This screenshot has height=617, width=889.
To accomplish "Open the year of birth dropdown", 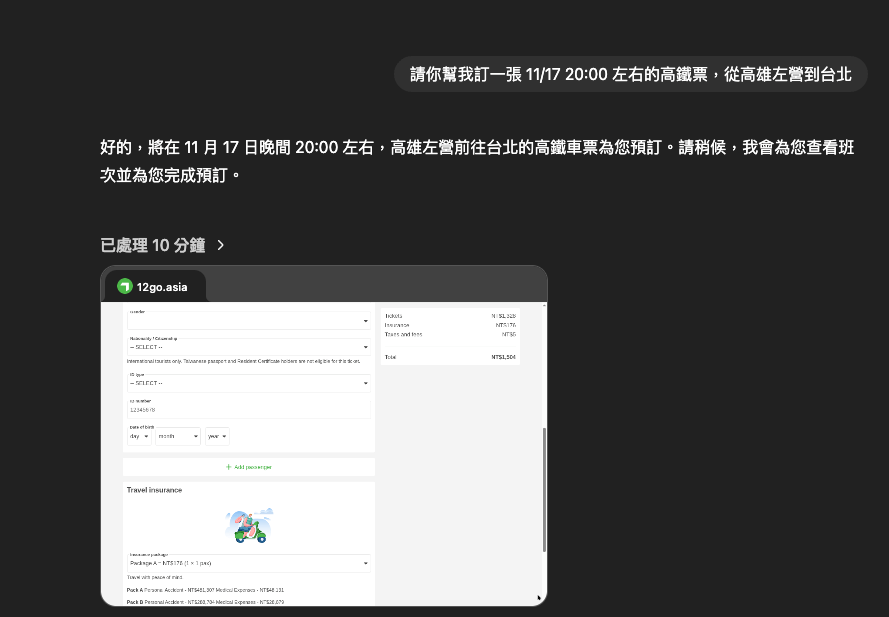I will [x=217, y=436].
